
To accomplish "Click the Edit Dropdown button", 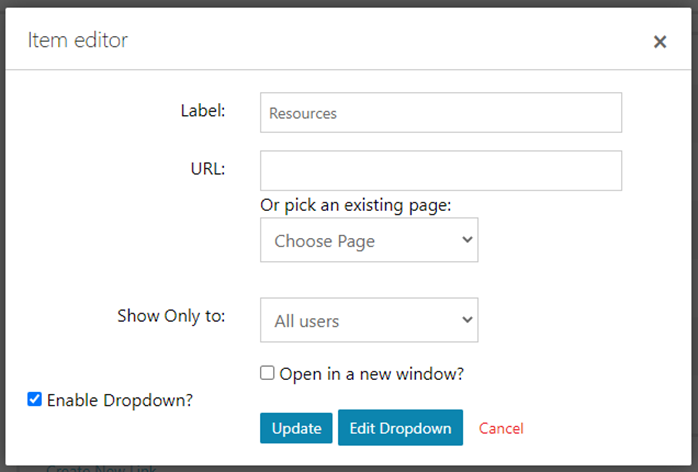I will (x=400, y=428).
